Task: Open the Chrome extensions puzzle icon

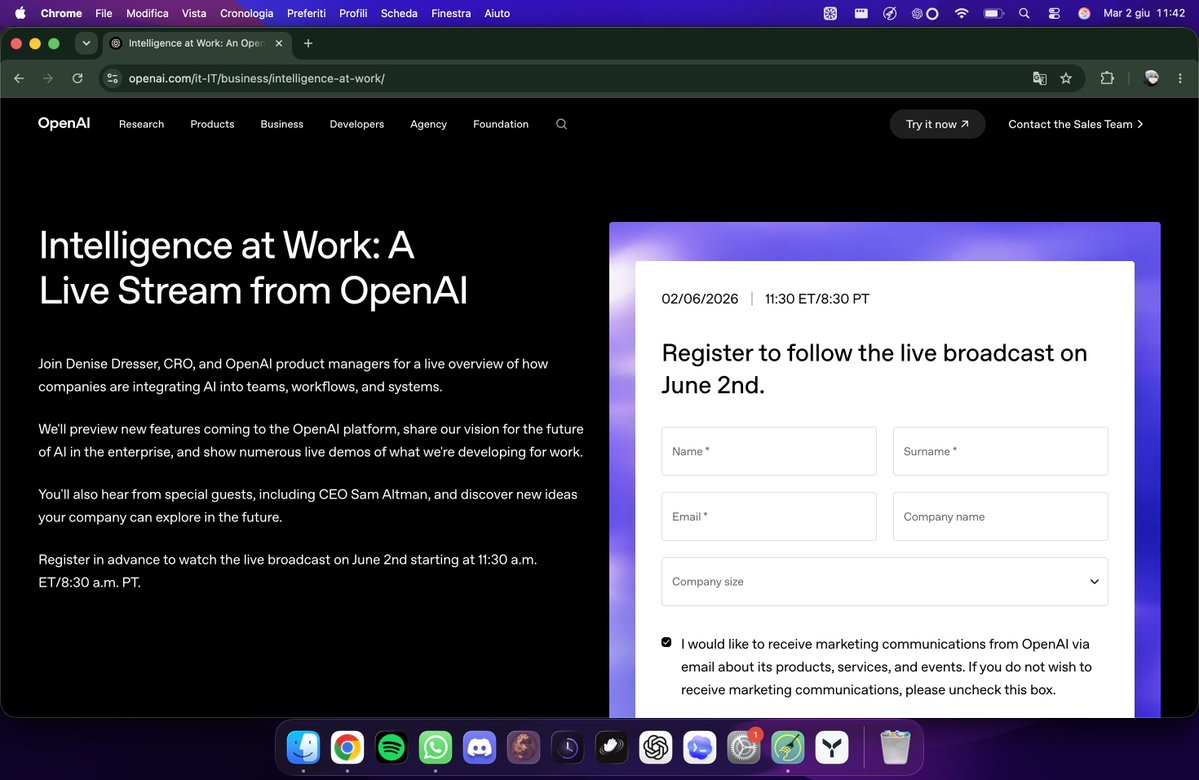Action: [1106, 78]
